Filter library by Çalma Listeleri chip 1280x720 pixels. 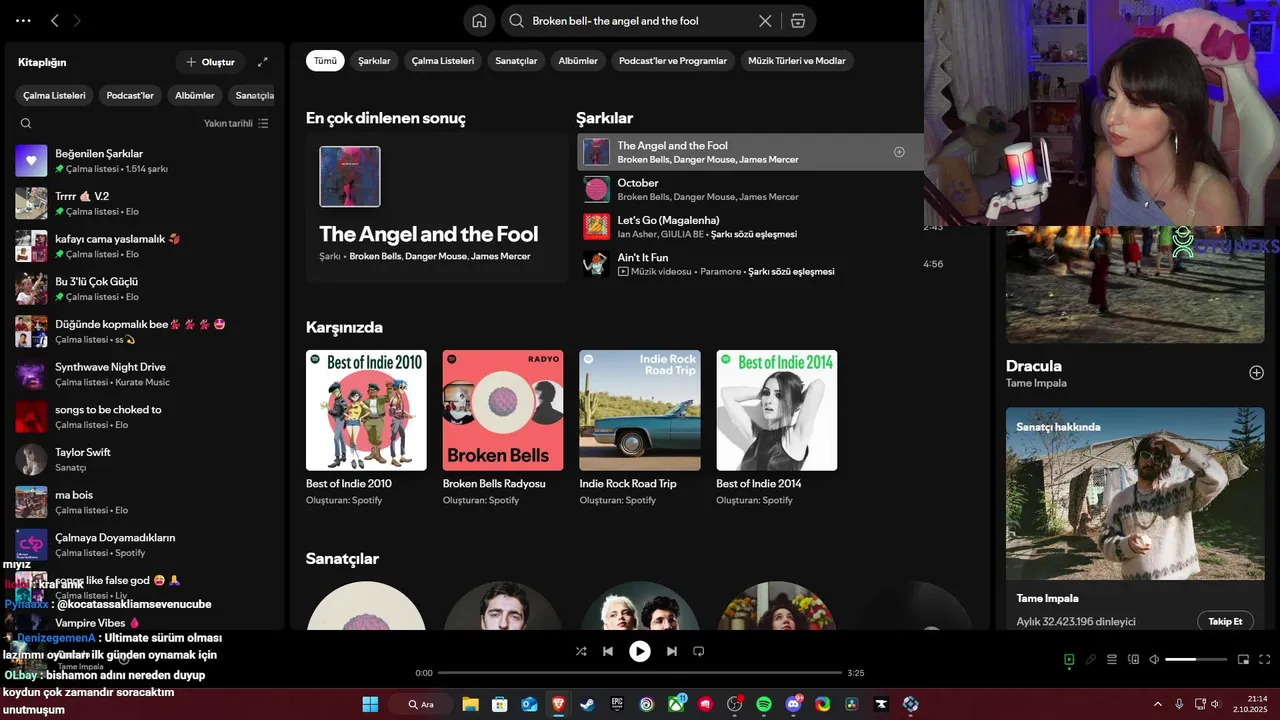(55, 95)
